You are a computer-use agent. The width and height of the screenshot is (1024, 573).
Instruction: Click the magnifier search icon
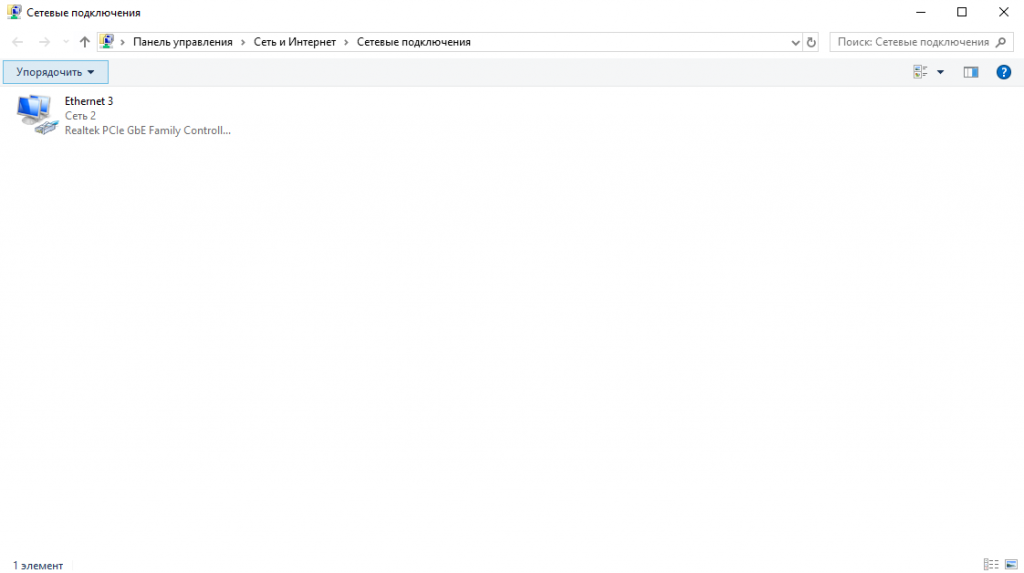click(x=1001, y=42)
